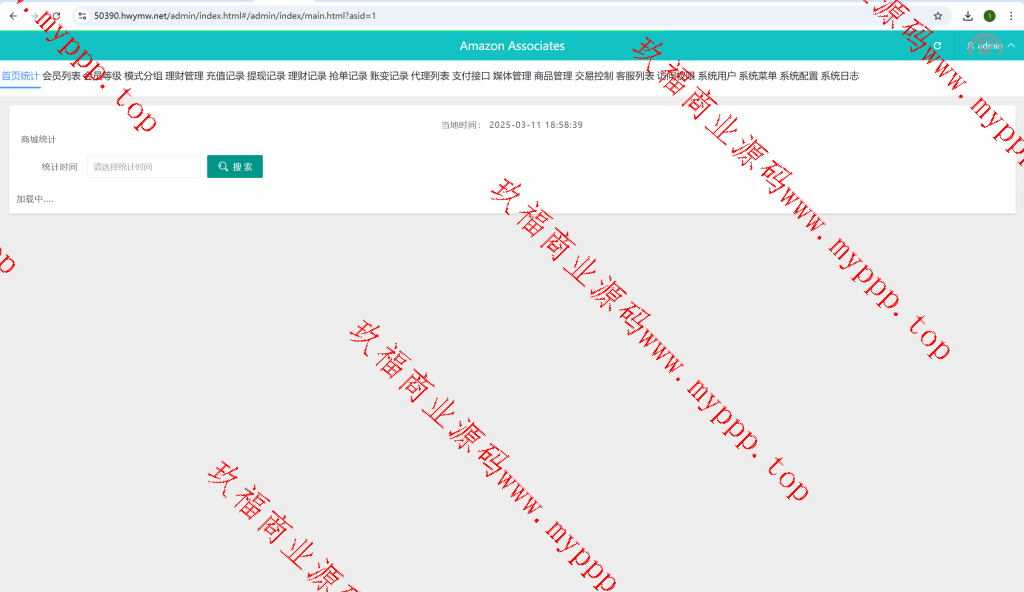
Task: Reload the page with browser refresh icon
Action: (55, 16)
